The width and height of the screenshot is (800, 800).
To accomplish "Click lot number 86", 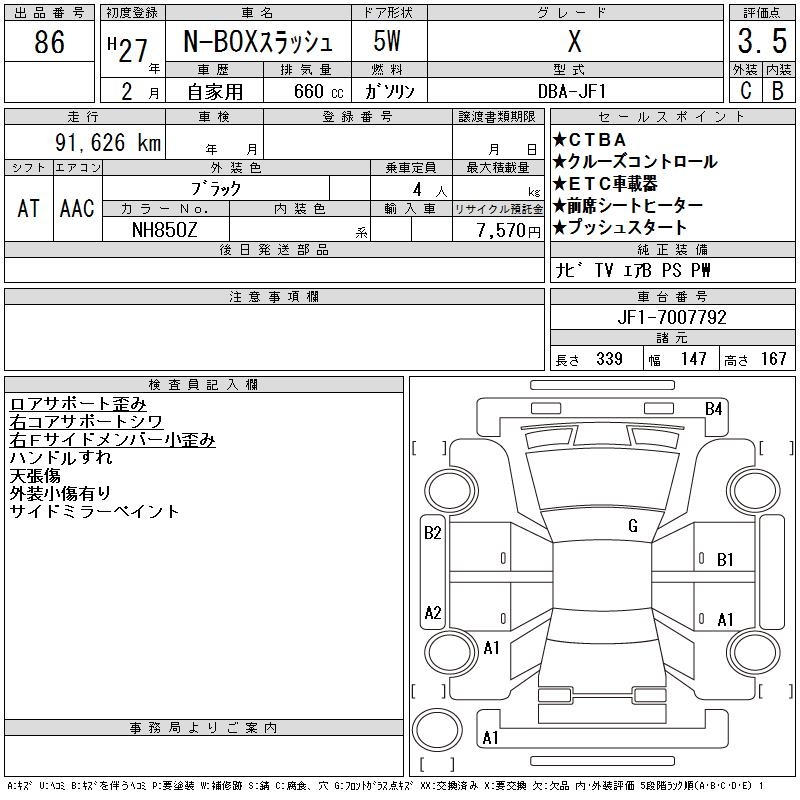I will (49, 42).
